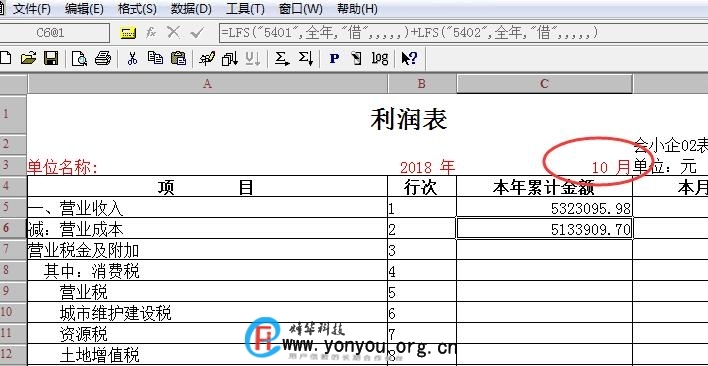708x366 pixels.
Task: Click the printer icon
Action: tap(103, 58)
